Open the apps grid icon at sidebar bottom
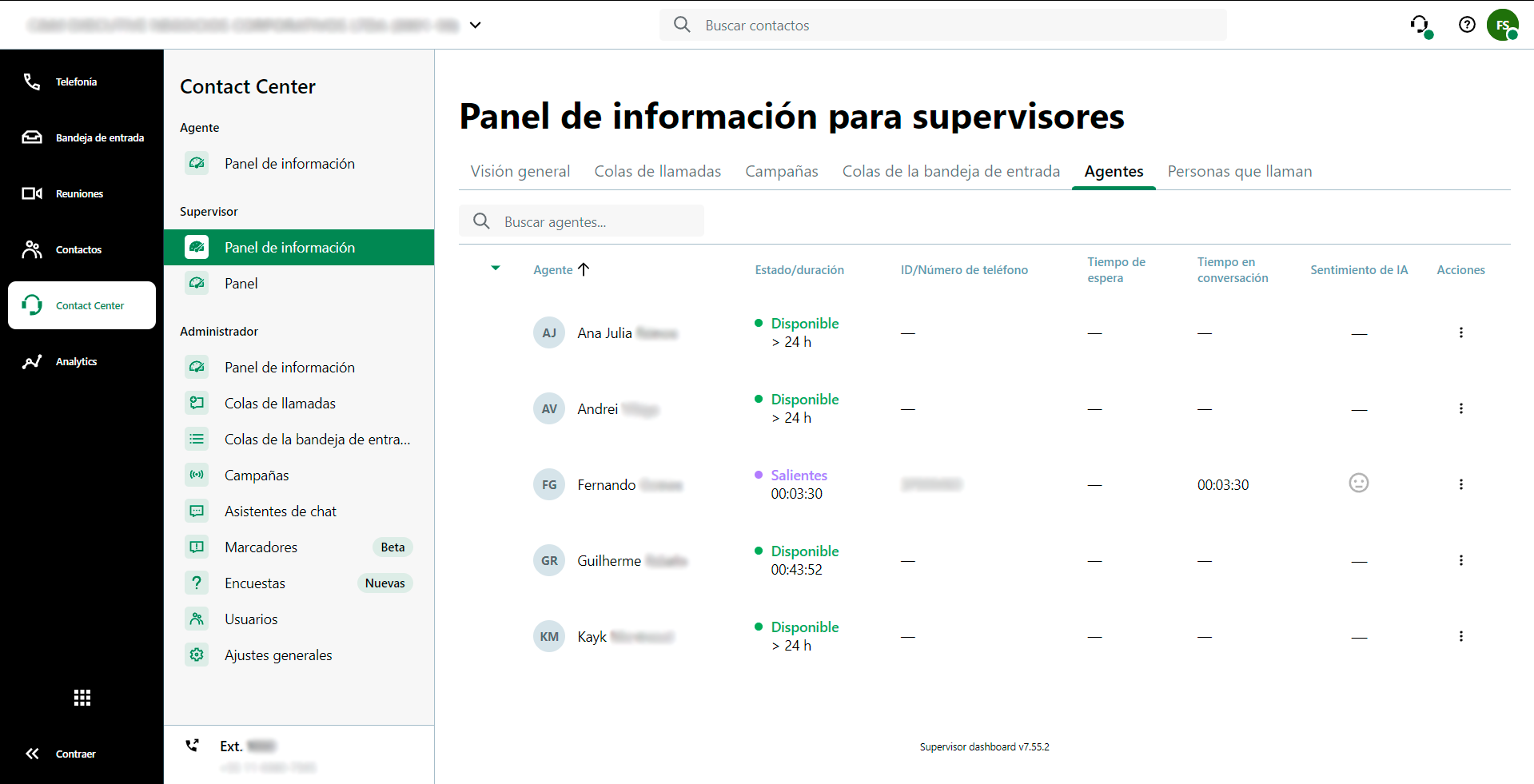Screen dimensions: 1534x784 (82, 698)
